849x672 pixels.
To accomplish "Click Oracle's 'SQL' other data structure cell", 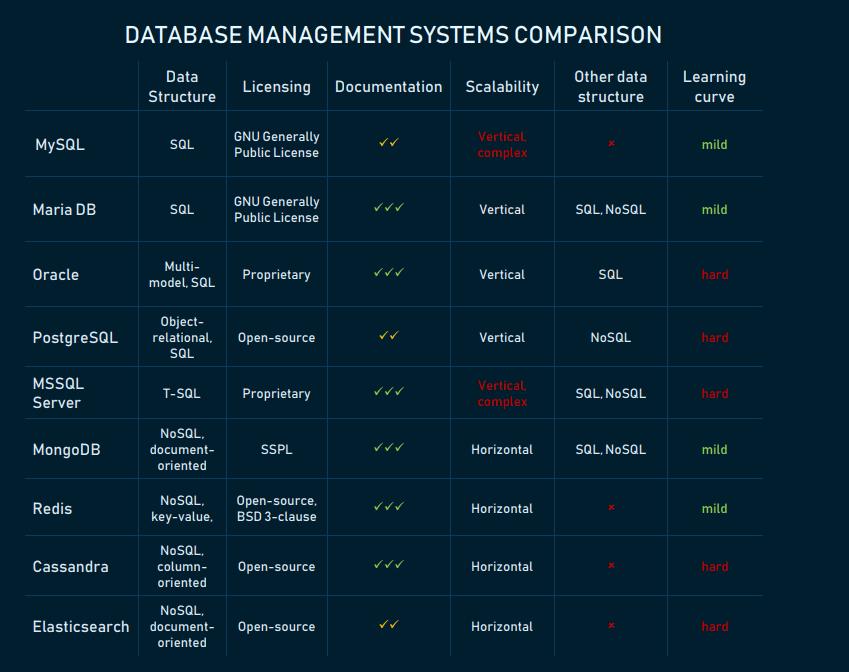I will coord(611,275).
